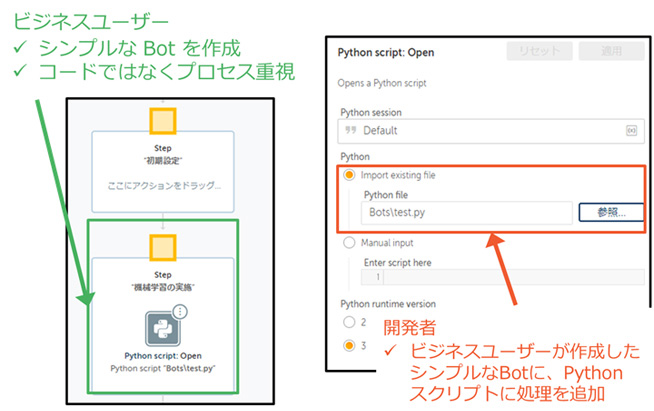
Task: Open the three-dot menu on Python action
Action: point(181,311)
